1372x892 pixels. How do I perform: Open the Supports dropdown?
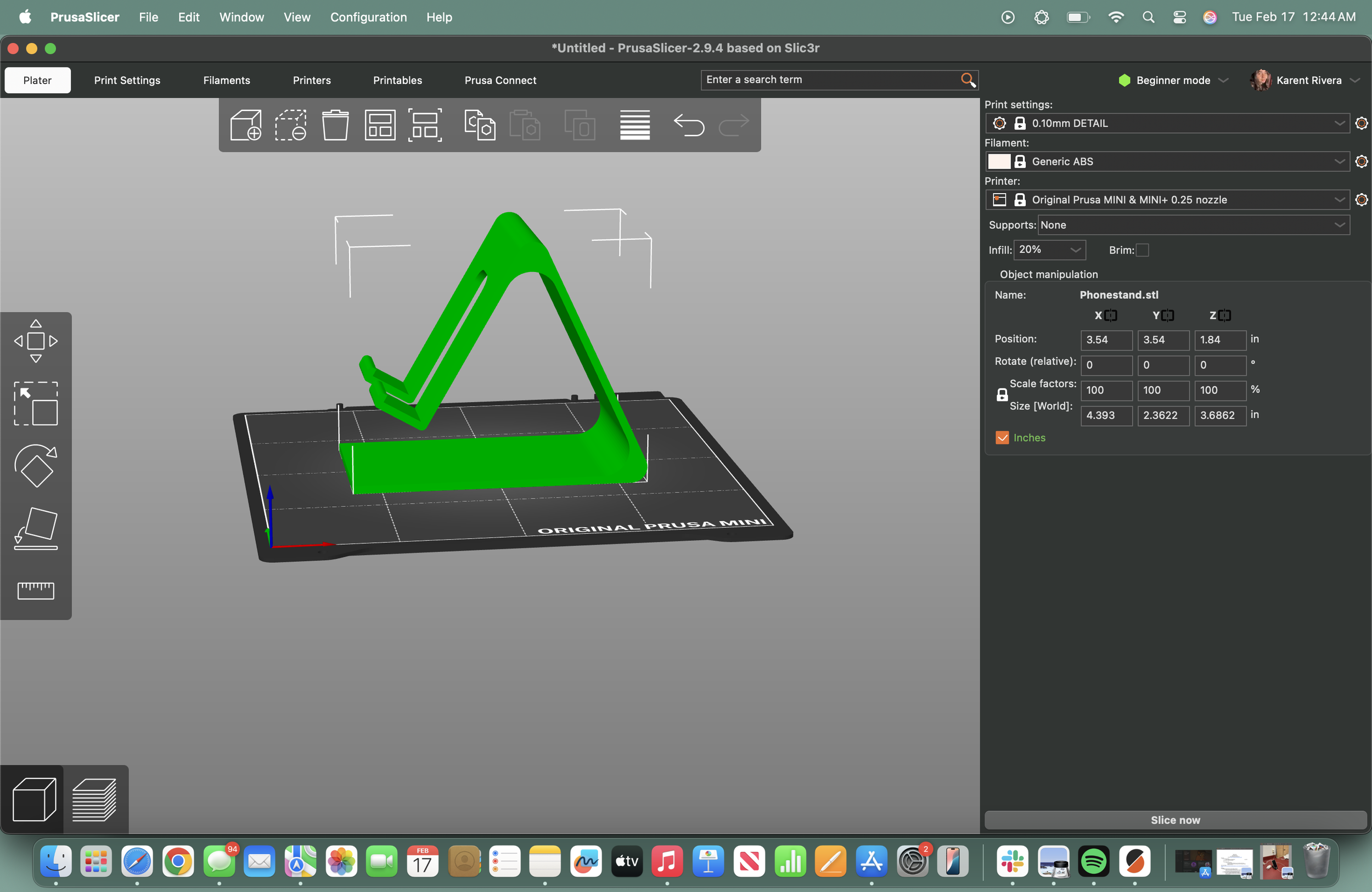coord(1193,225)
